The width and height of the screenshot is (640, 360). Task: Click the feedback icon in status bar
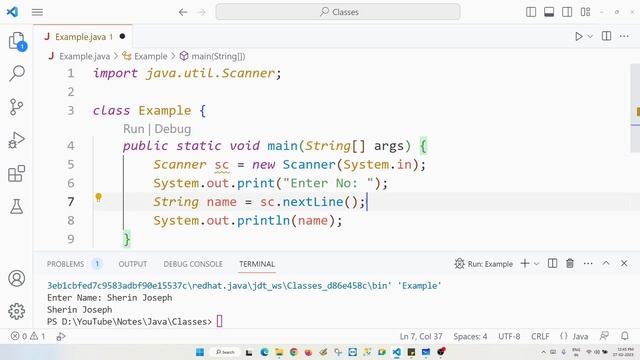[604, 336]
